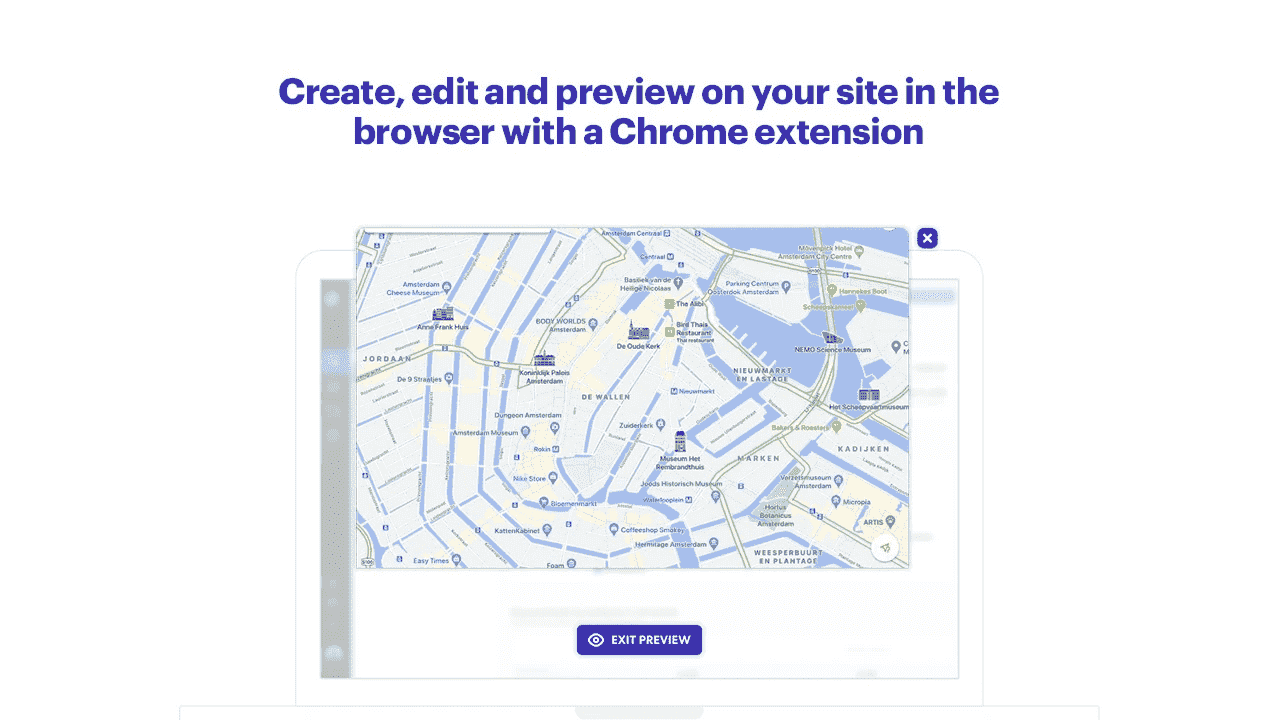The width and height of the screenshot is (1280, 720).
Task: Click the Het Scheepvaartmuseum building icon
Action: (869, 395)
